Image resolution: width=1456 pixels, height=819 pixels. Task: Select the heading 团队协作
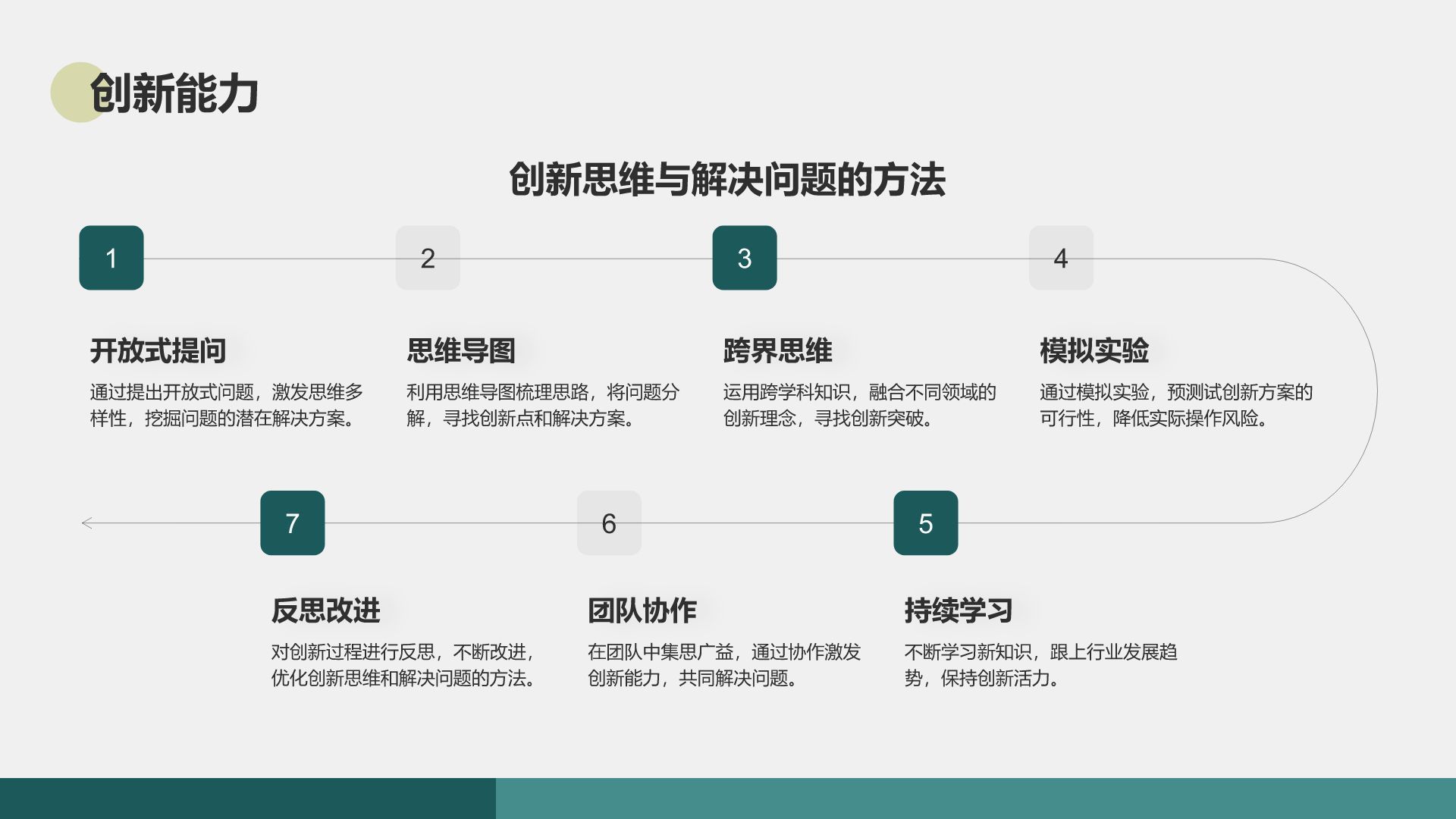642,610
